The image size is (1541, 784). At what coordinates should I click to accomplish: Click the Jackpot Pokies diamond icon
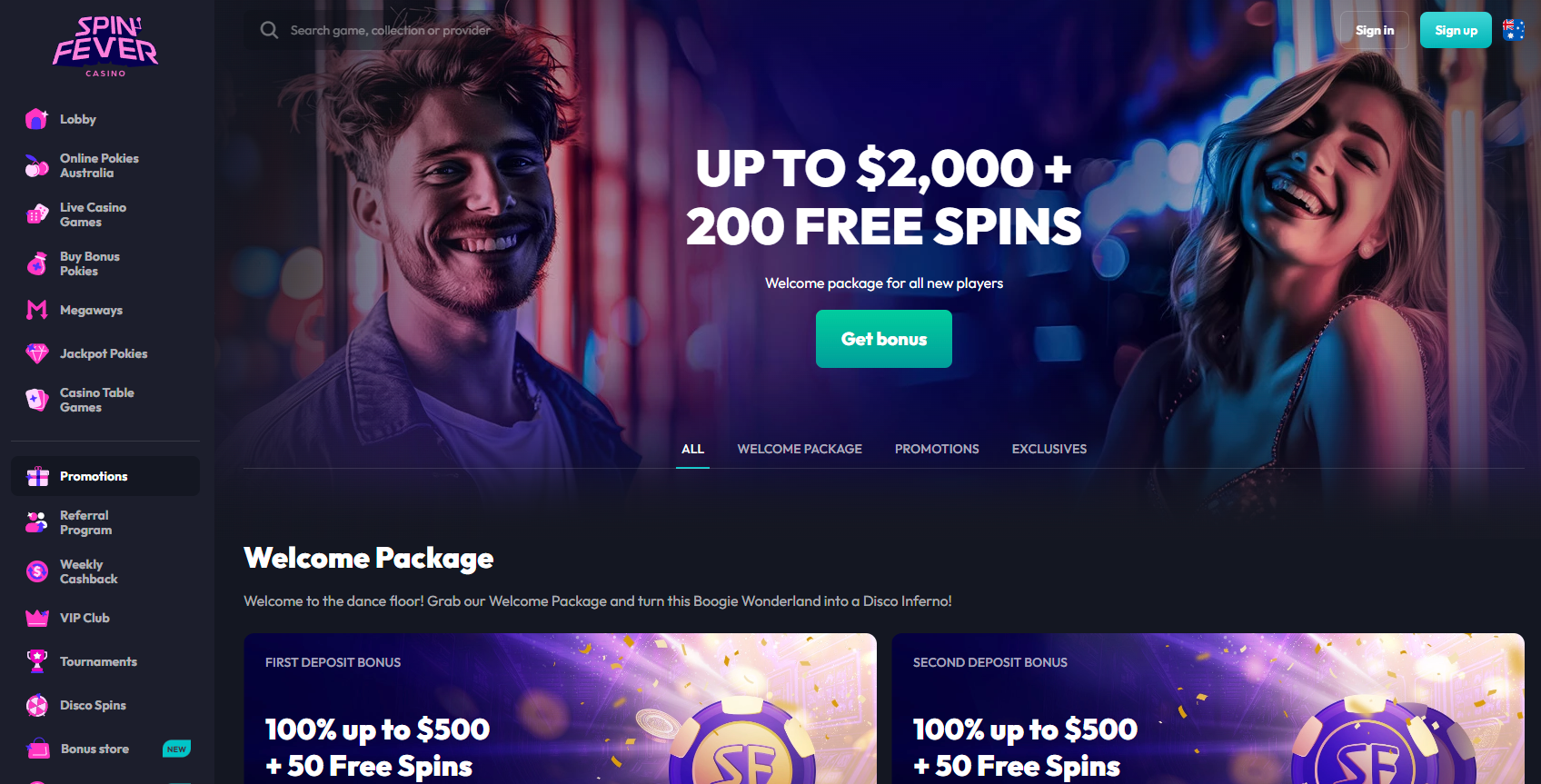click(x=36, y=353)
